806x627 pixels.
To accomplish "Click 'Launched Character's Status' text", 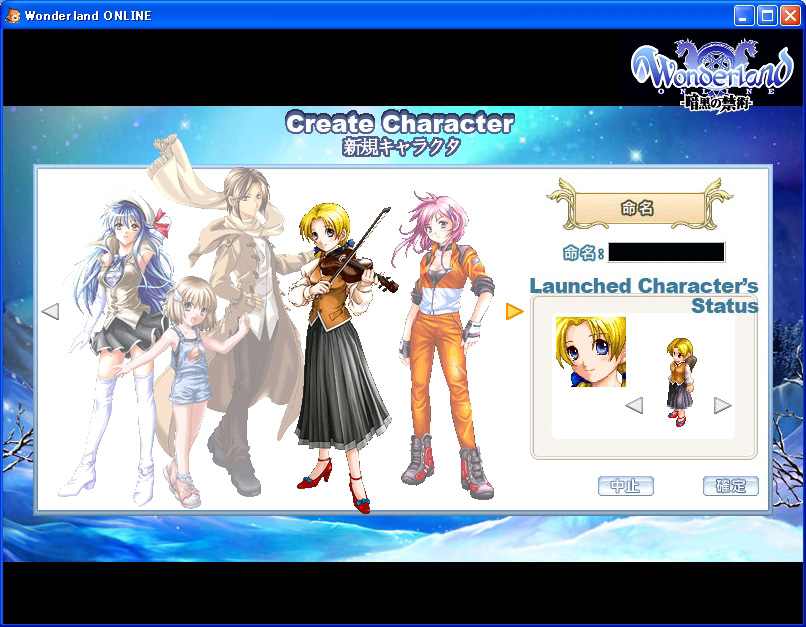I will [644, 296].
